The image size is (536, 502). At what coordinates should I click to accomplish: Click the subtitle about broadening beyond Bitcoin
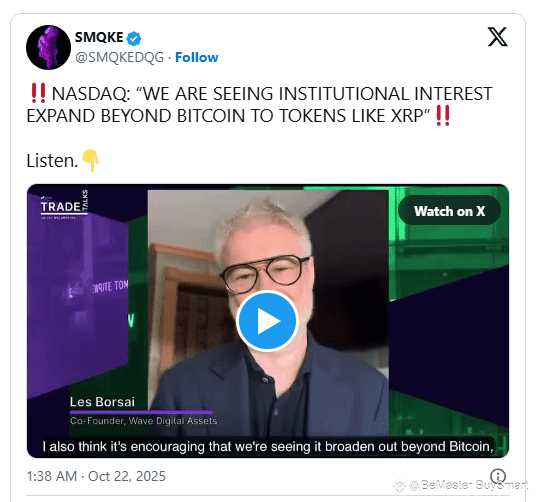tap(268, 446)
